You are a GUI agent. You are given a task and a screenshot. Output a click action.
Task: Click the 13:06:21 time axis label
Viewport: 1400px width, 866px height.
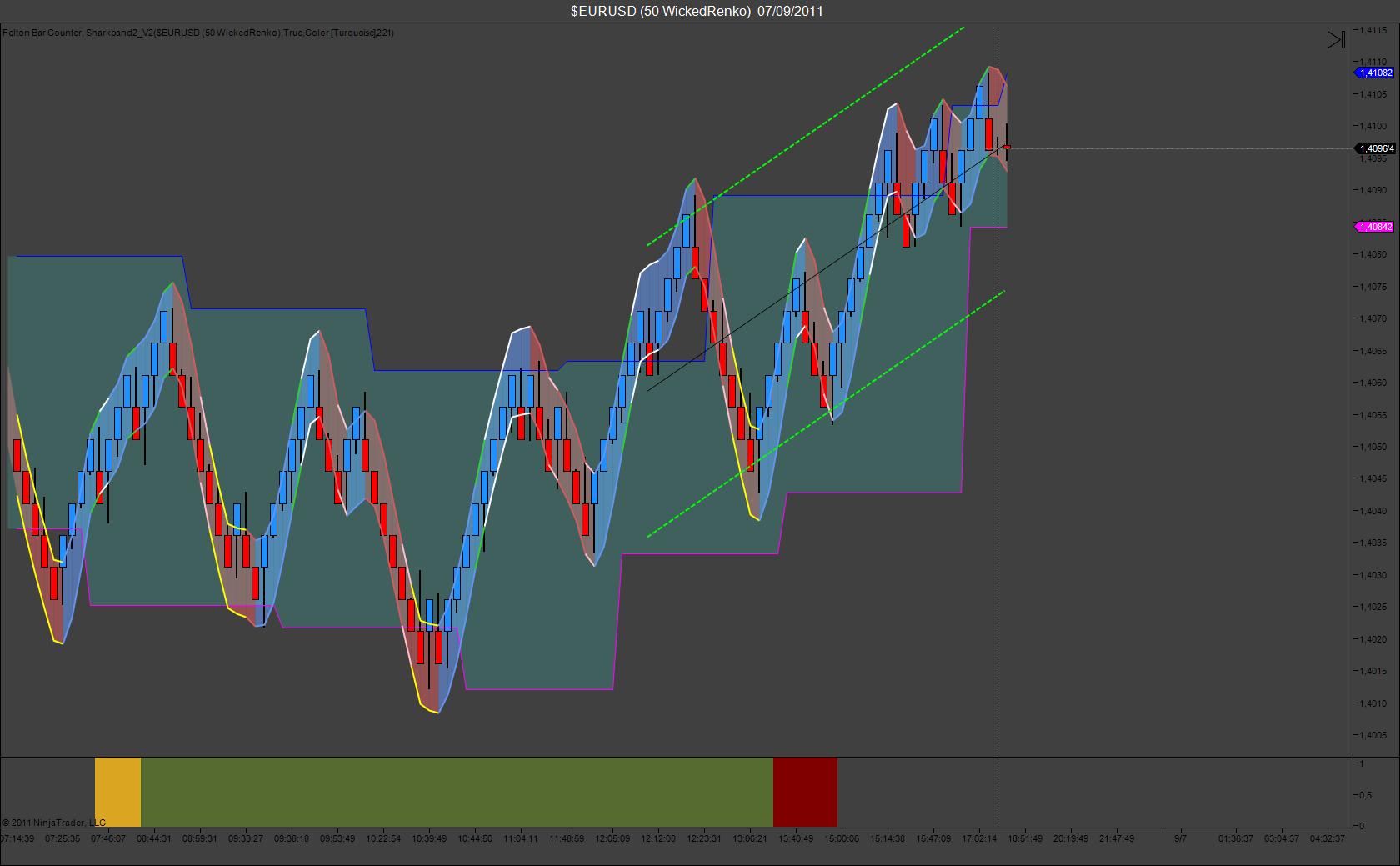pyautogui.click(x=750, y=838)
